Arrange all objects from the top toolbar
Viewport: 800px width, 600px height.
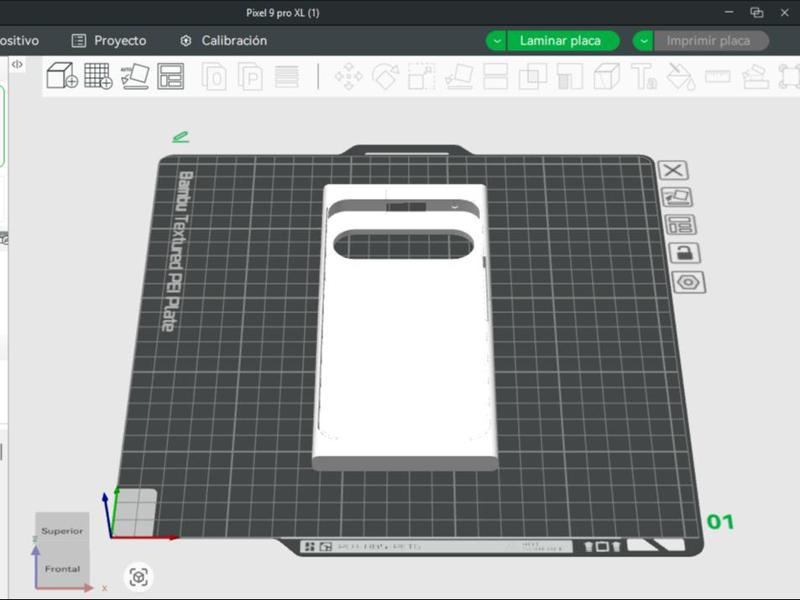pos(170,77)
